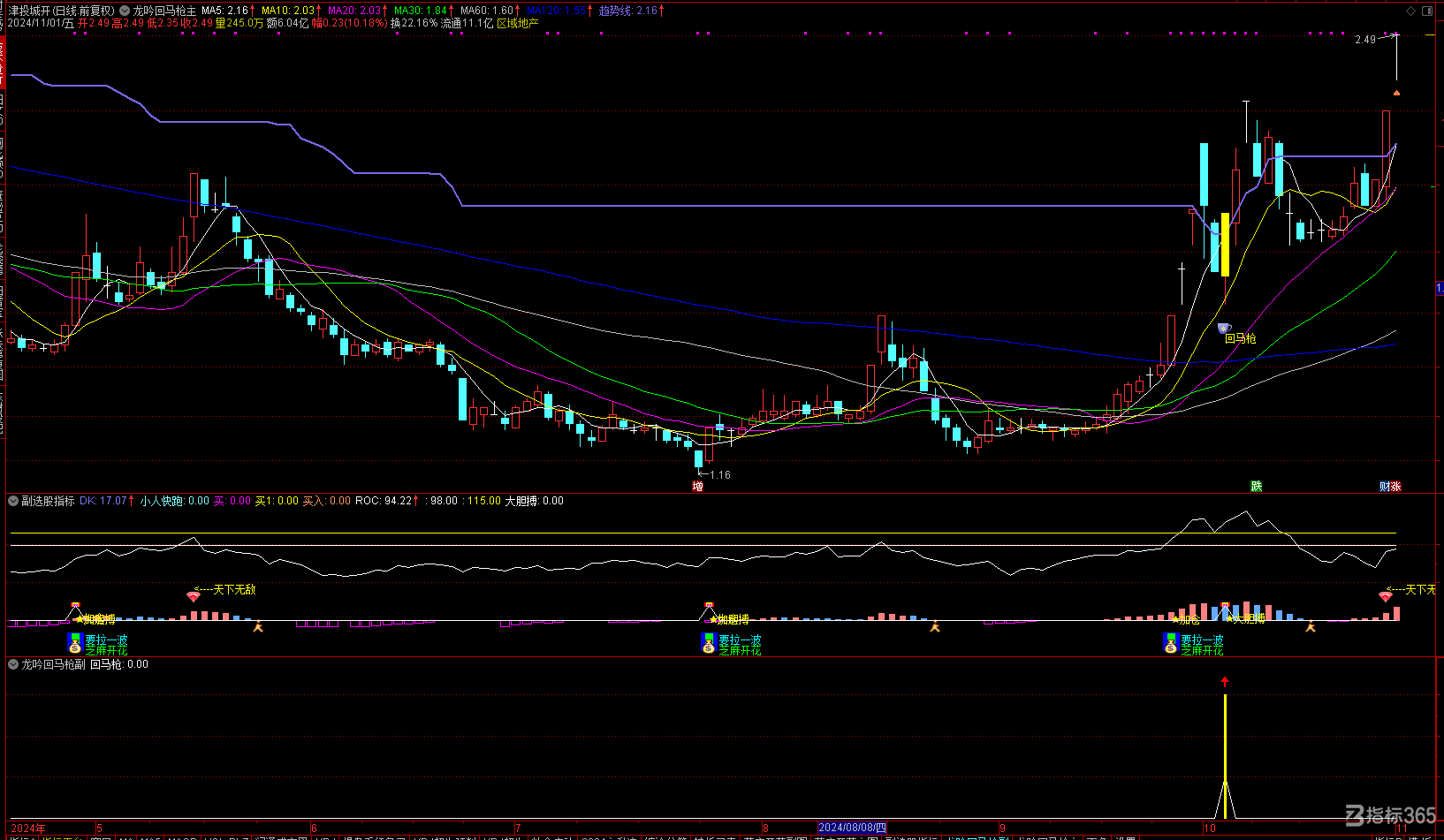Click the middle 要拉一波 money bag icon near month 8
The height and width of the screenshot is (840, 1444).
pos(708,644)
